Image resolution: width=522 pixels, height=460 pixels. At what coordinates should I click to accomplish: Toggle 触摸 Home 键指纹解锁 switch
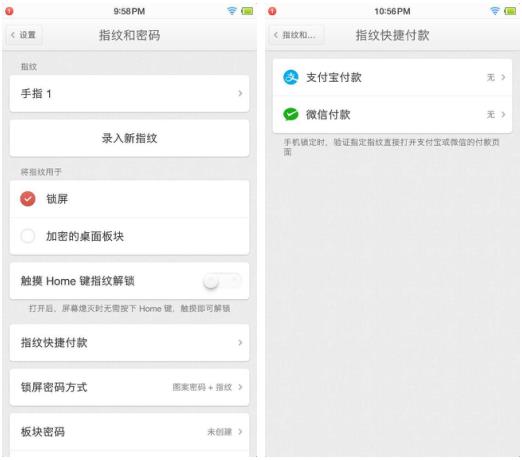tap(222, 281)
